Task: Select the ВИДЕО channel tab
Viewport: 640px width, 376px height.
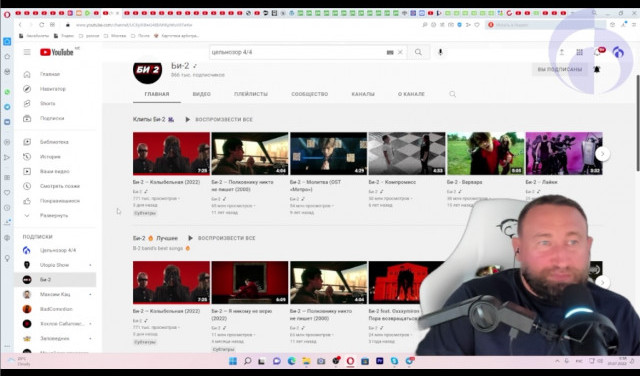Action: click(x=202, y=94)
